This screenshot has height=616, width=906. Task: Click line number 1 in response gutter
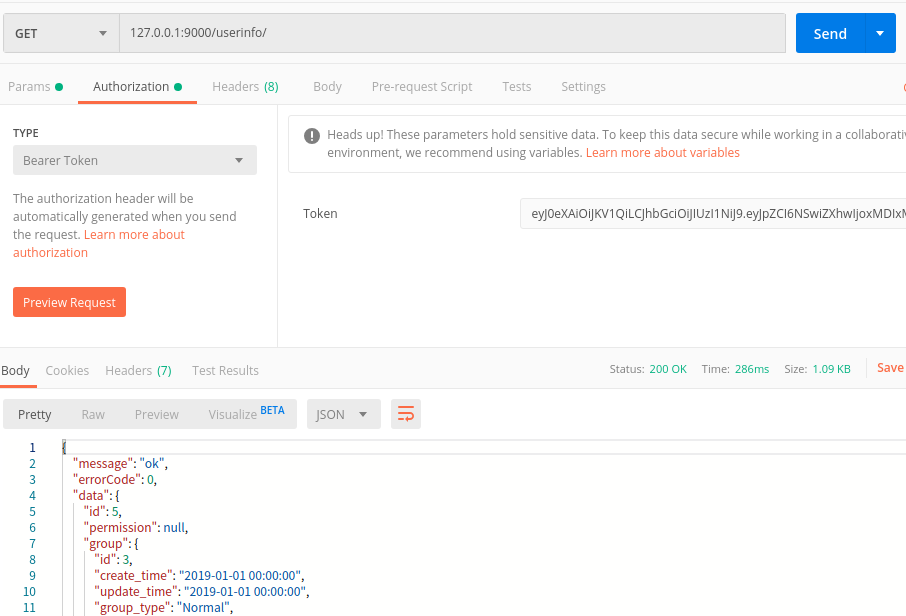32,447
